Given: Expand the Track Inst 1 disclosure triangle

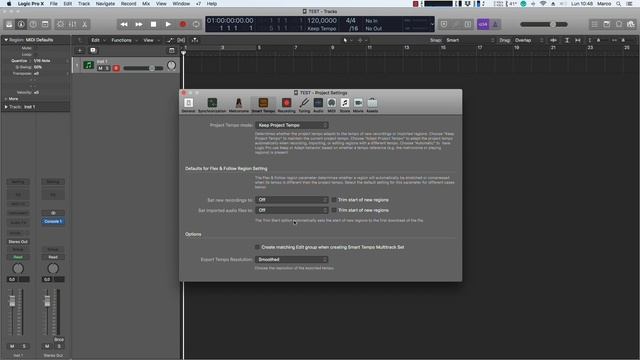Looking at the screenshot, I should [6, 107].
